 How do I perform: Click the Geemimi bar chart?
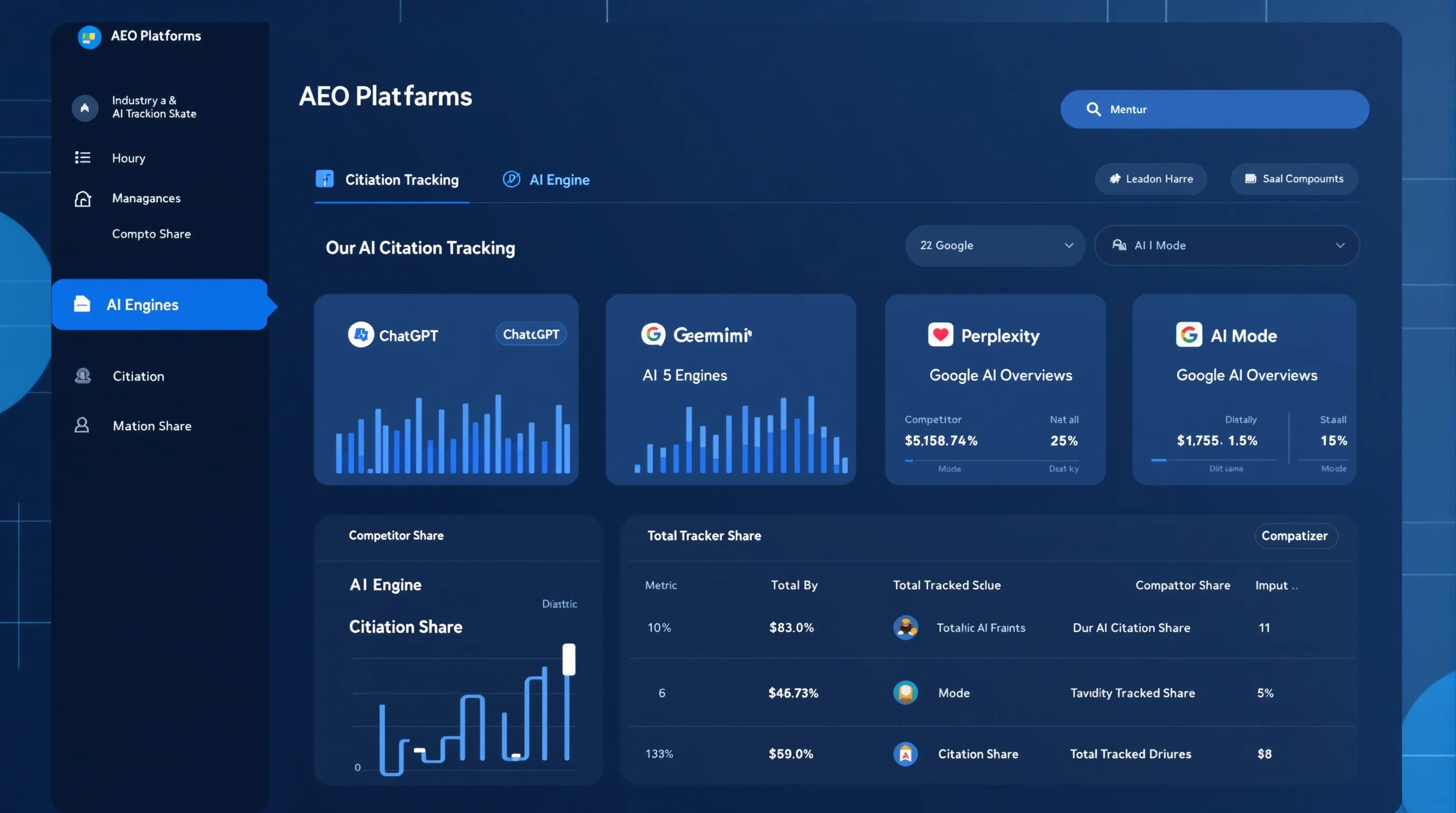pos(741,434)
